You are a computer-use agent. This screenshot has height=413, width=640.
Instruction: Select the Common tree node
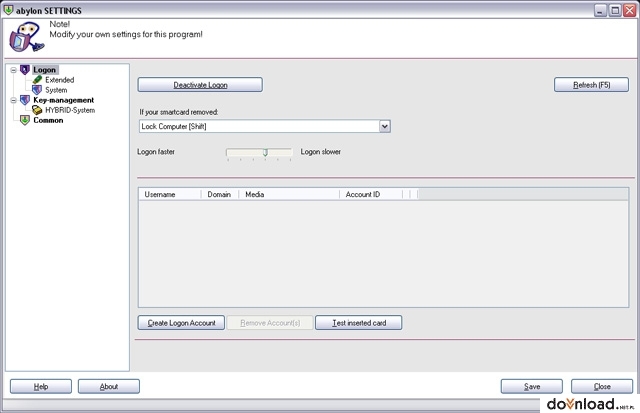[48, 120]
